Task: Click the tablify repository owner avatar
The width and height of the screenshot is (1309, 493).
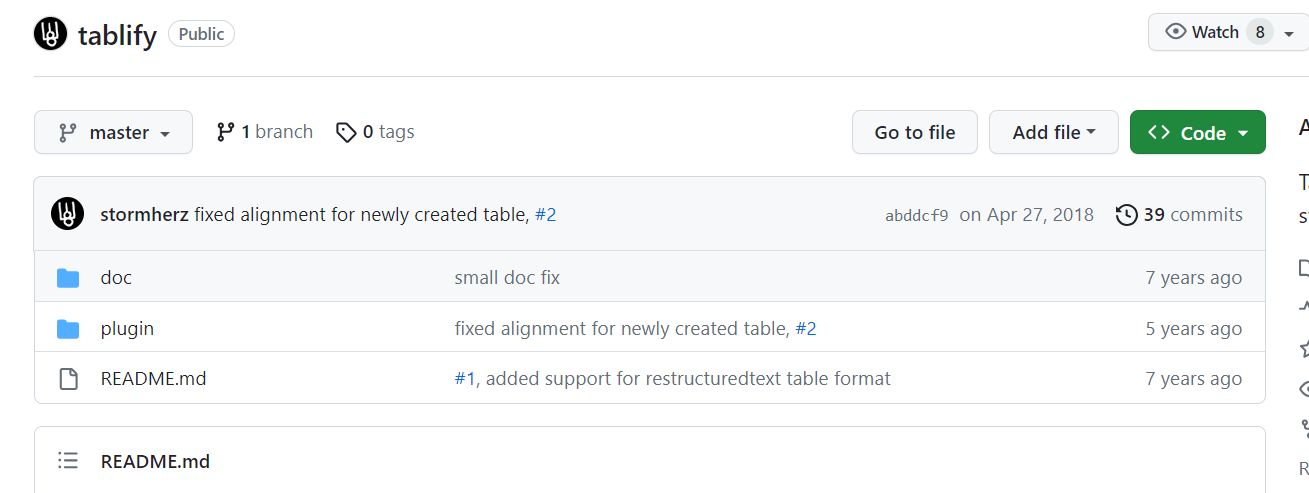Action: tap(50, 34)
